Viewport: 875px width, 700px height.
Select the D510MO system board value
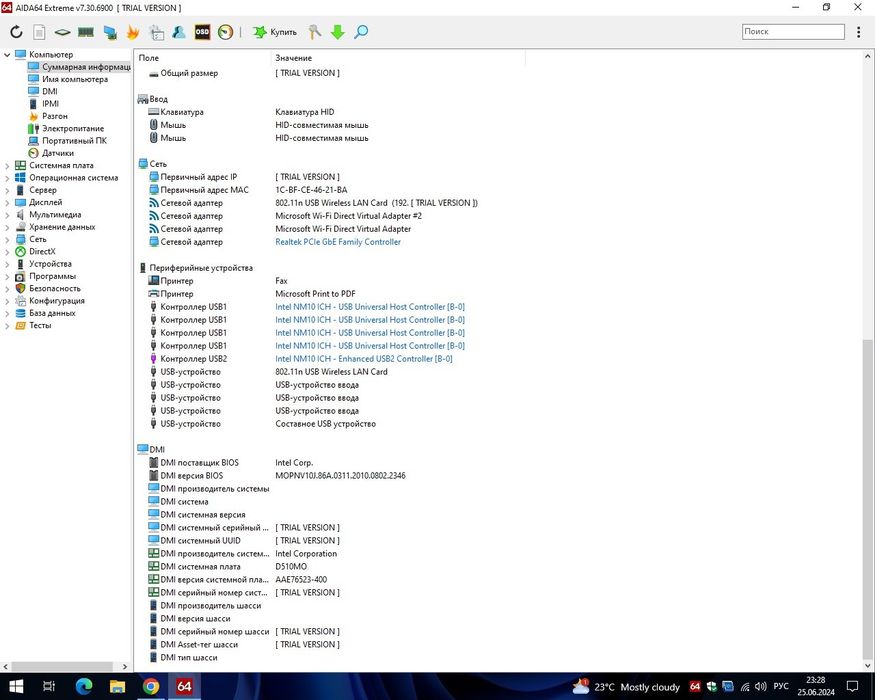[x=291, y=566]
